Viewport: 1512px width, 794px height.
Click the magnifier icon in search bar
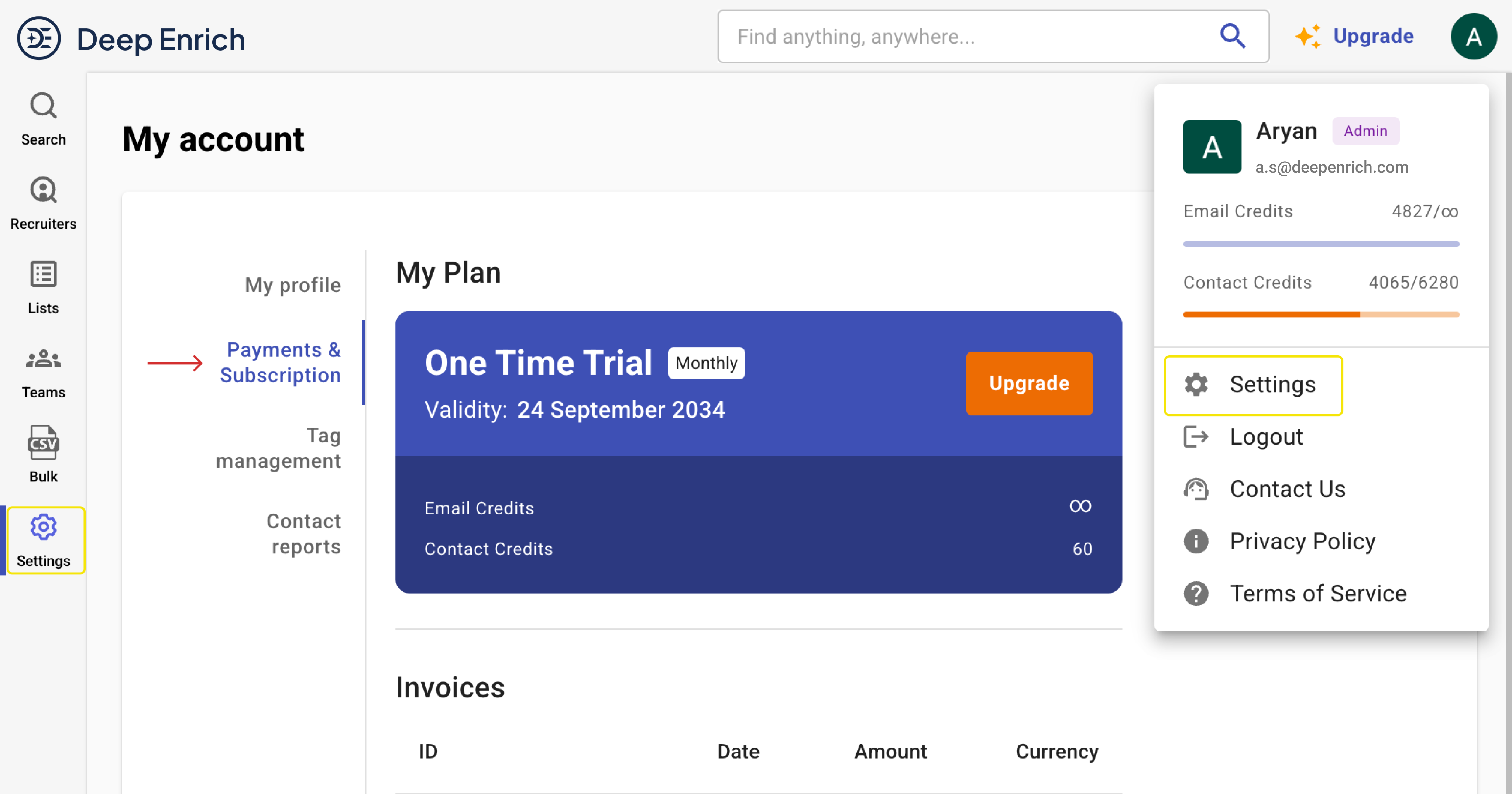(1233, 37)
